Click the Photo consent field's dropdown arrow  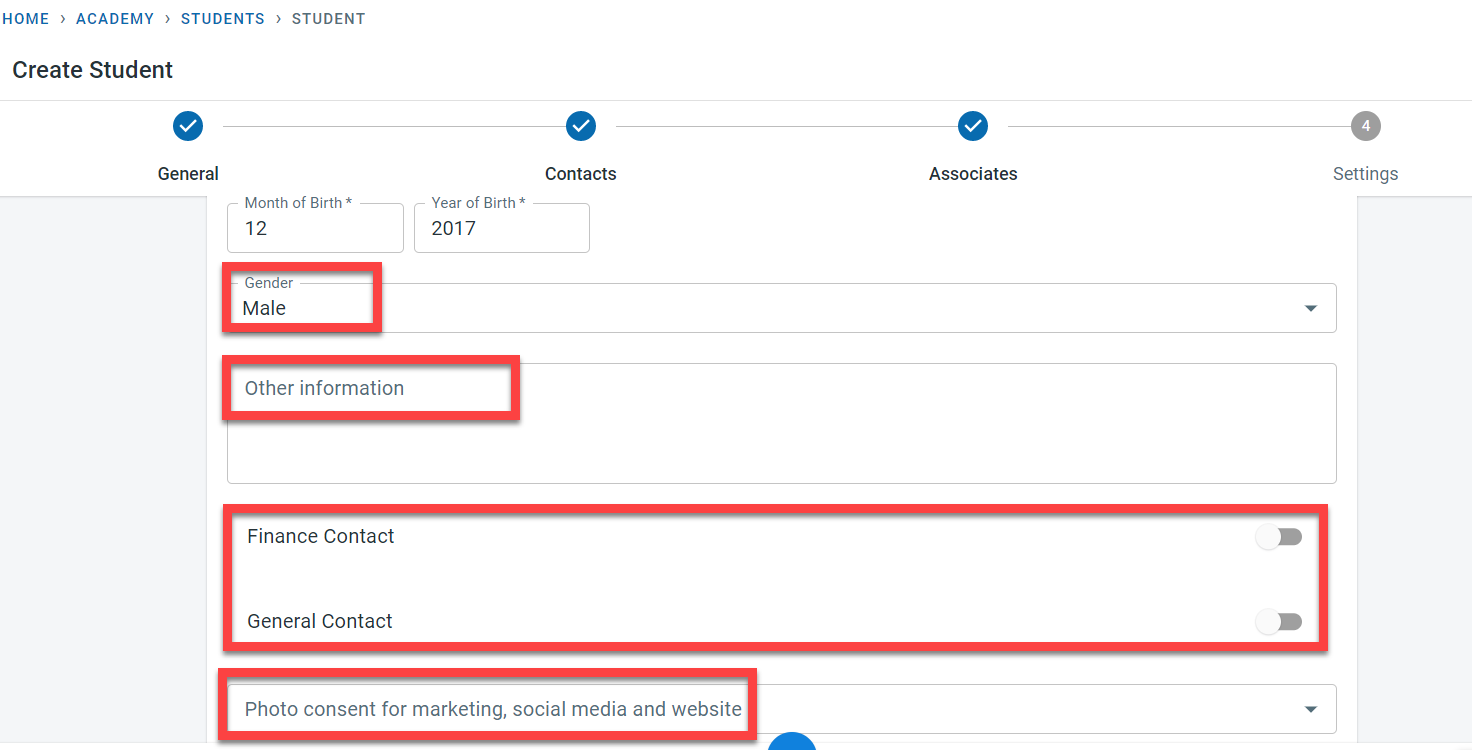click(x=1310, y=710)
